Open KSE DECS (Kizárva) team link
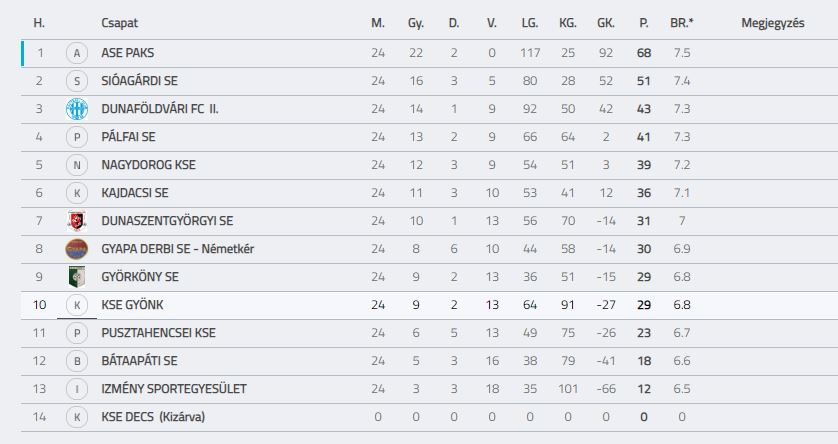The height and width of the screenshot is (444, 838). [153, 417]
